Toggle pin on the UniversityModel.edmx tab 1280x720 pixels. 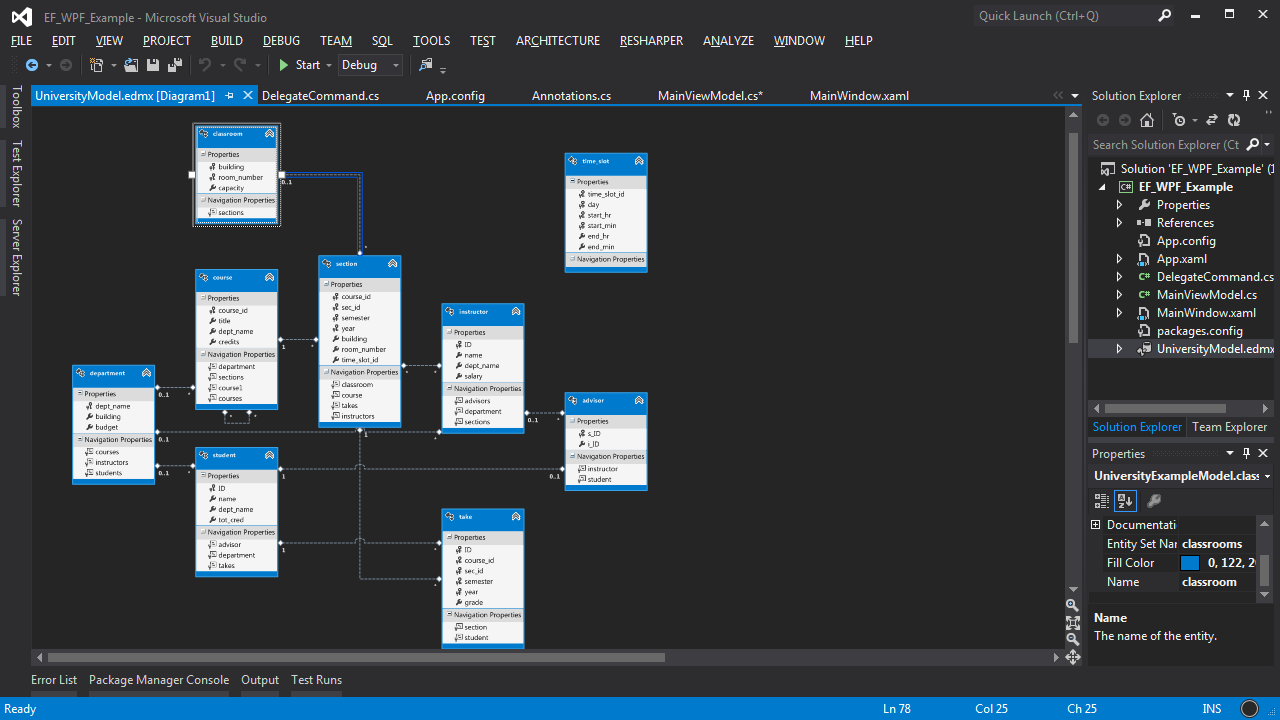point(229,96)
